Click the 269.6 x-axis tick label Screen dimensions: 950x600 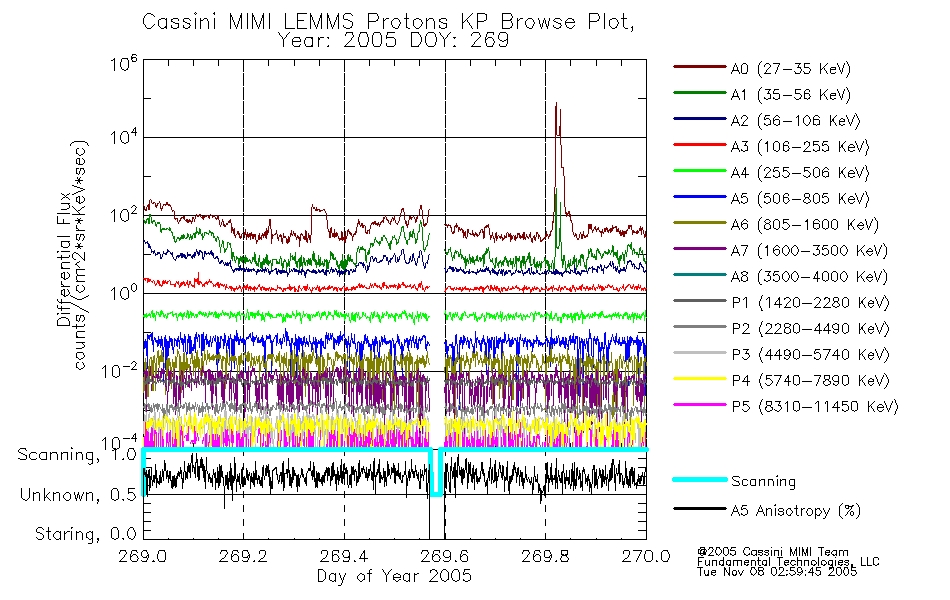tap(445, 556)
